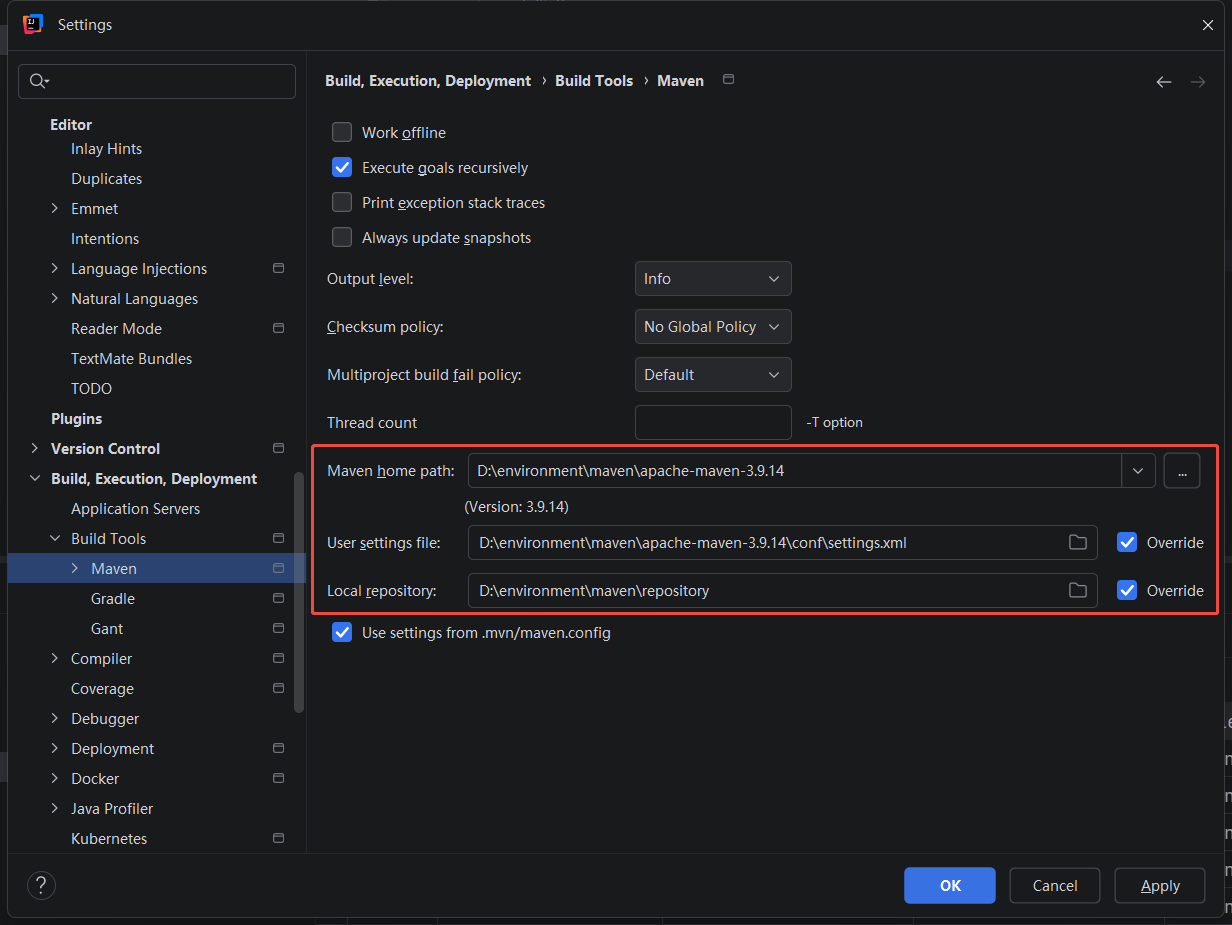Click Cancel to discard changes
Viewport: 1232px width, 925px height.
tap(1055, 885)
